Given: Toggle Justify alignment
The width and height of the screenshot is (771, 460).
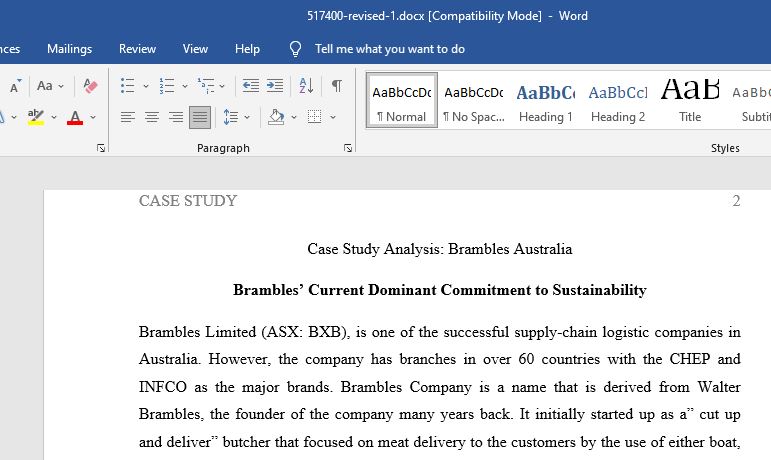Looking at the screenshot, I should (x=200, y=117).
